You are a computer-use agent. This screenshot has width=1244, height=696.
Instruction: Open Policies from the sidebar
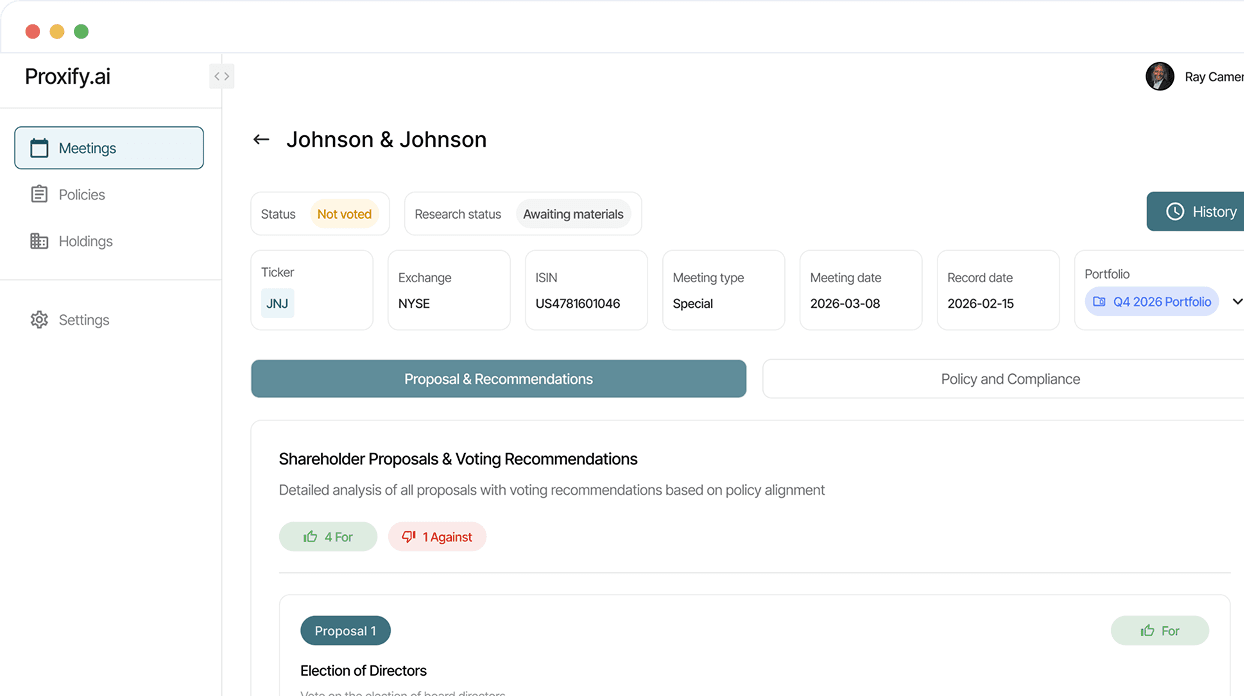point(82,194)
